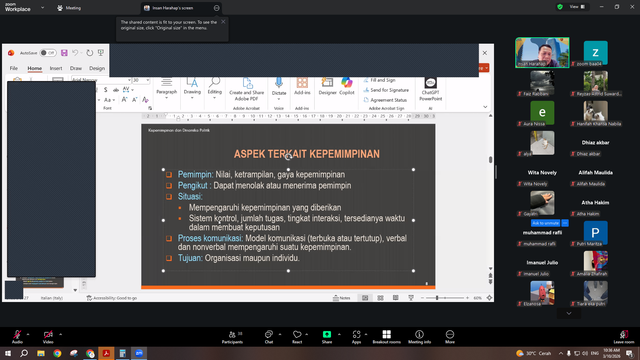Switch to Reading View
The width and height of the screenshot is (640, 360).
[x=396, y=298]
